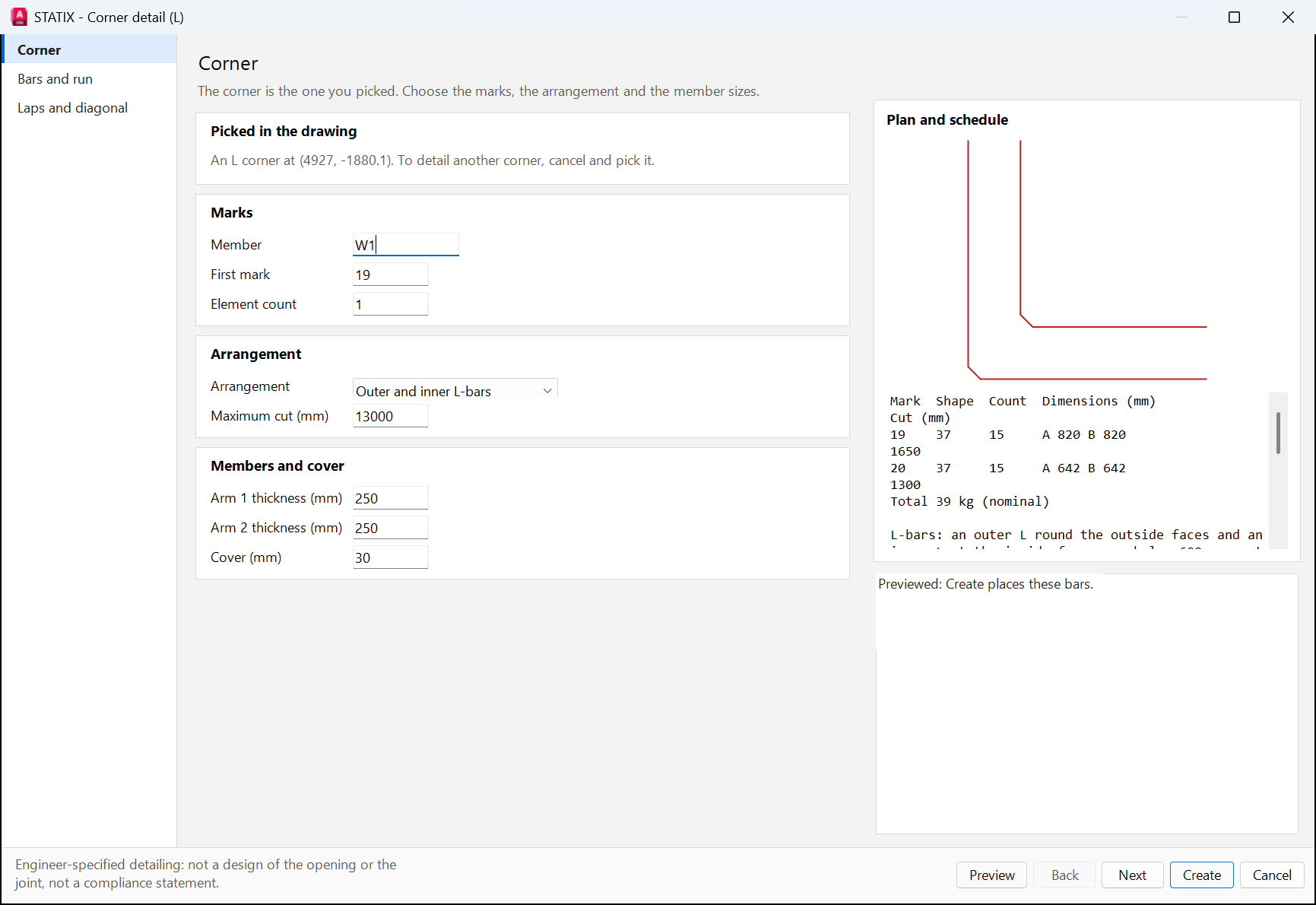1316x905 pixels.
Task: Open the Bars and run page
Action: point(89,79)
